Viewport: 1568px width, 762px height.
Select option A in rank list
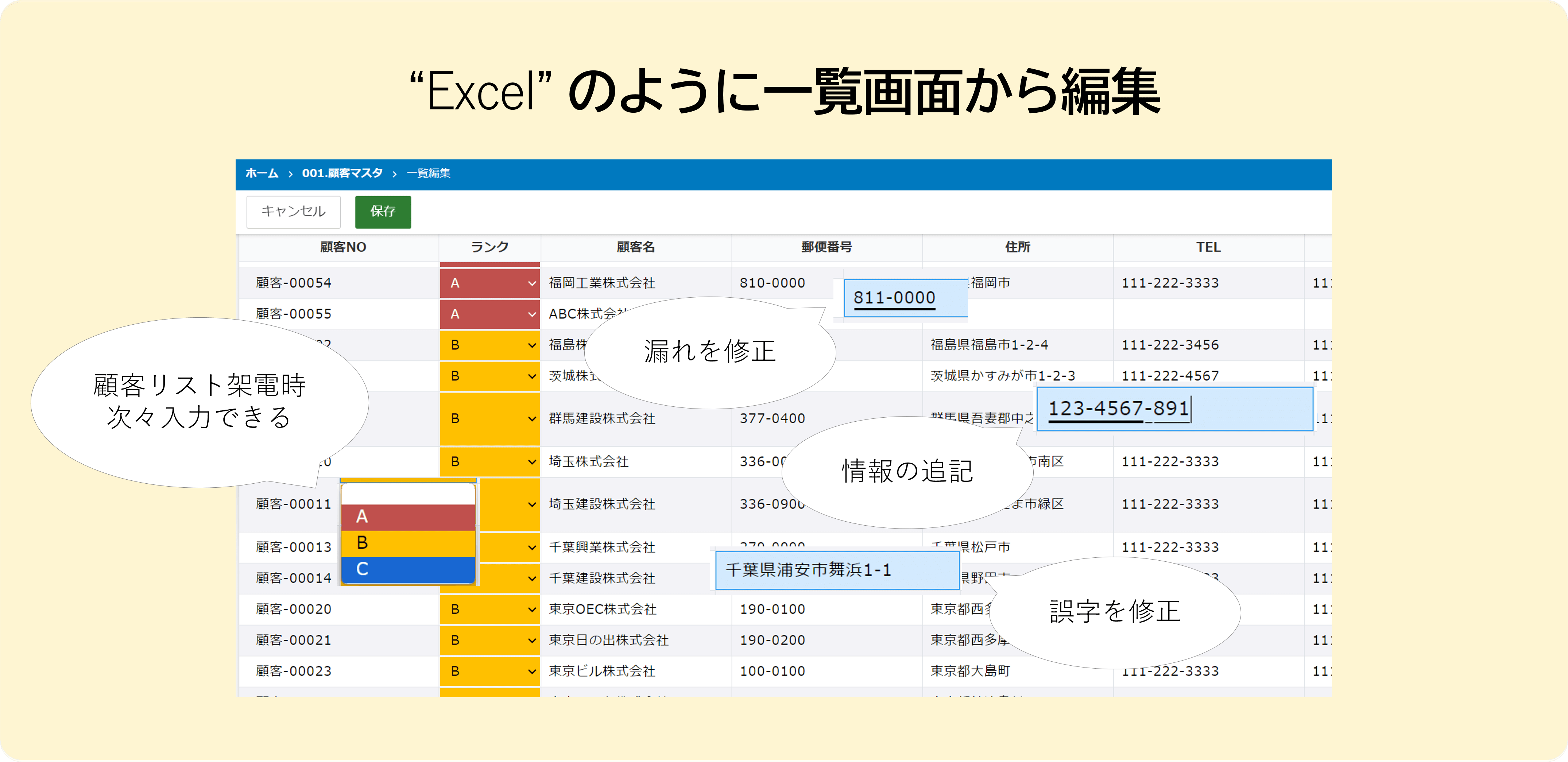tap(407, 517)
